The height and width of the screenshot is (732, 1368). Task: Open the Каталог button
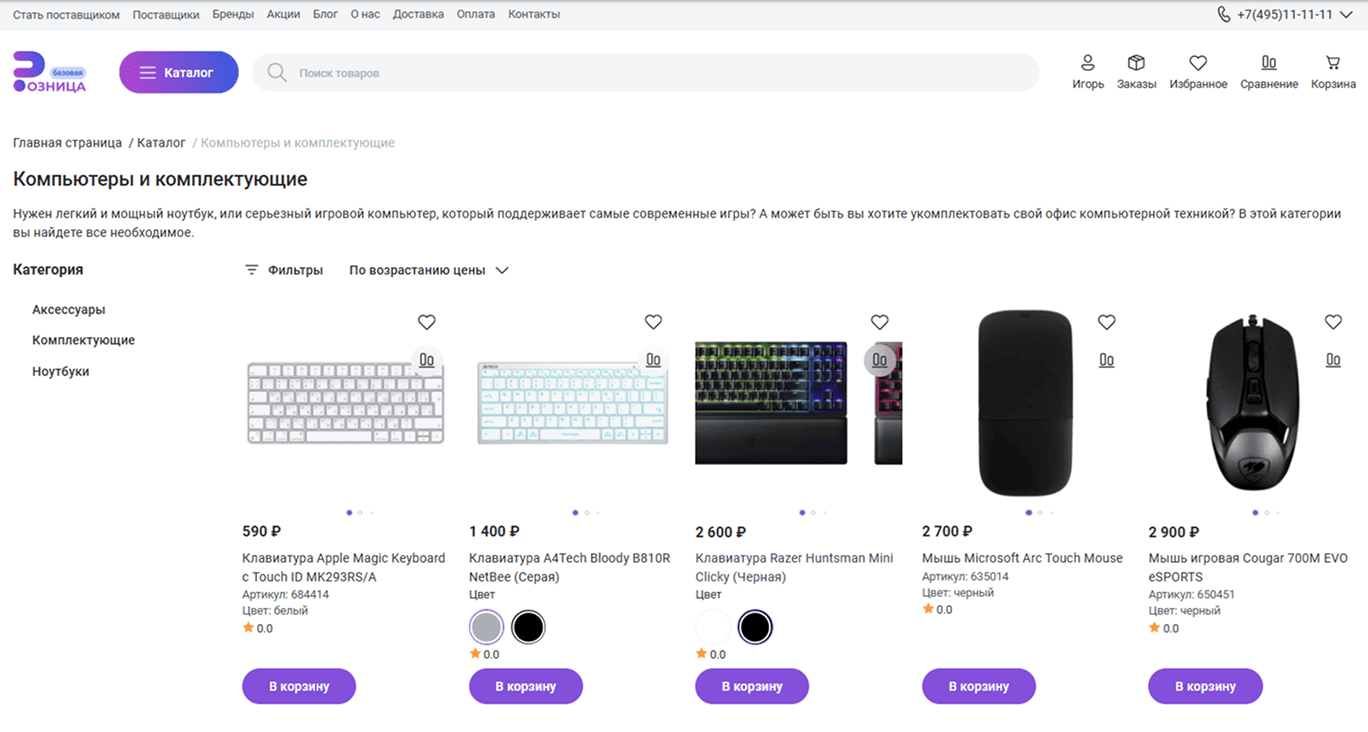(179, 72)
